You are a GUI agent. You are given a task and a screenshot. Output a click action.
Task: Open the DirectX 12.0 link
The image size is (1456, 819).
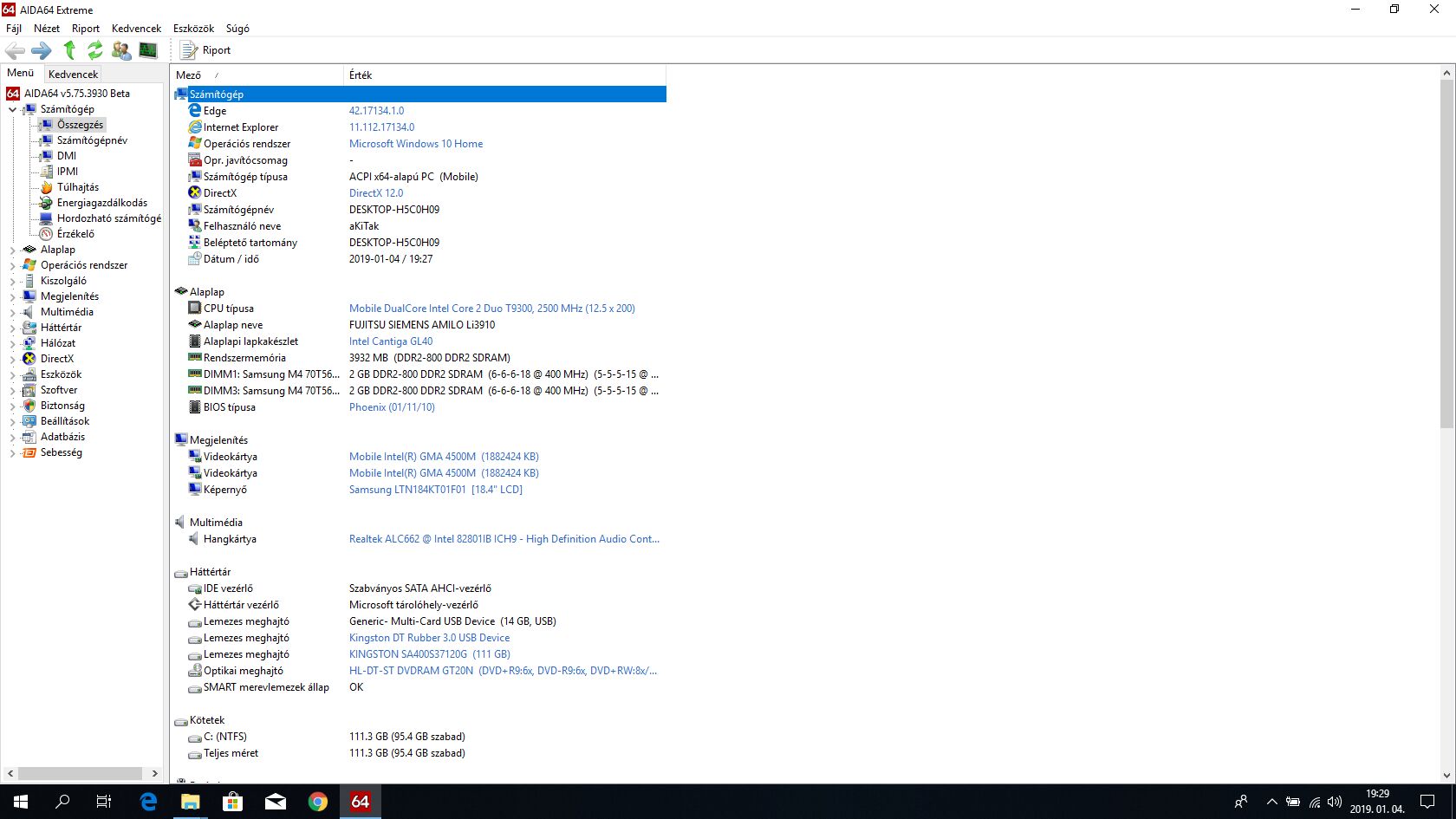(376, 193)
